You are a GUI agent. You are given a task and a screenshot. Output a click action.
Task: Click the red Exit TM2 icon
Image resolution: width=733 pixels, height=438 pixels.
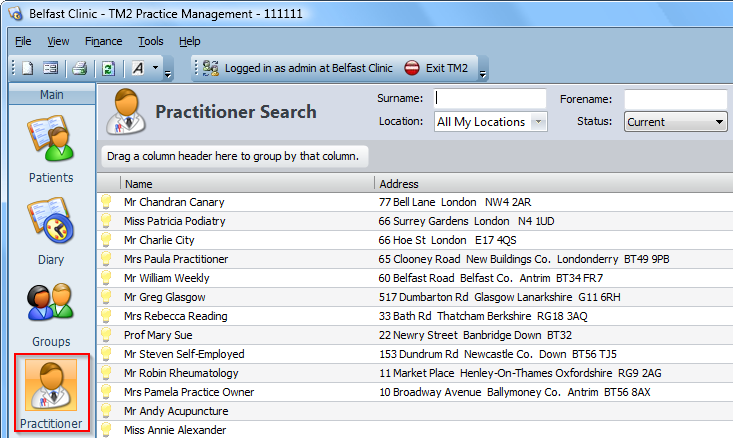point(412,68)
